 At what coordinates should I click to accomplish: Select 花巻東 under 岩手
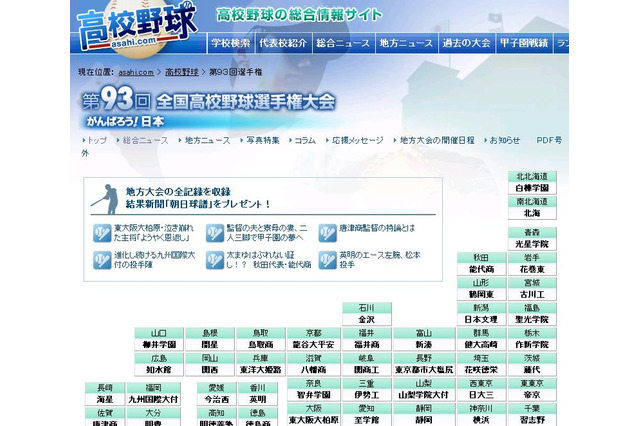532,269
